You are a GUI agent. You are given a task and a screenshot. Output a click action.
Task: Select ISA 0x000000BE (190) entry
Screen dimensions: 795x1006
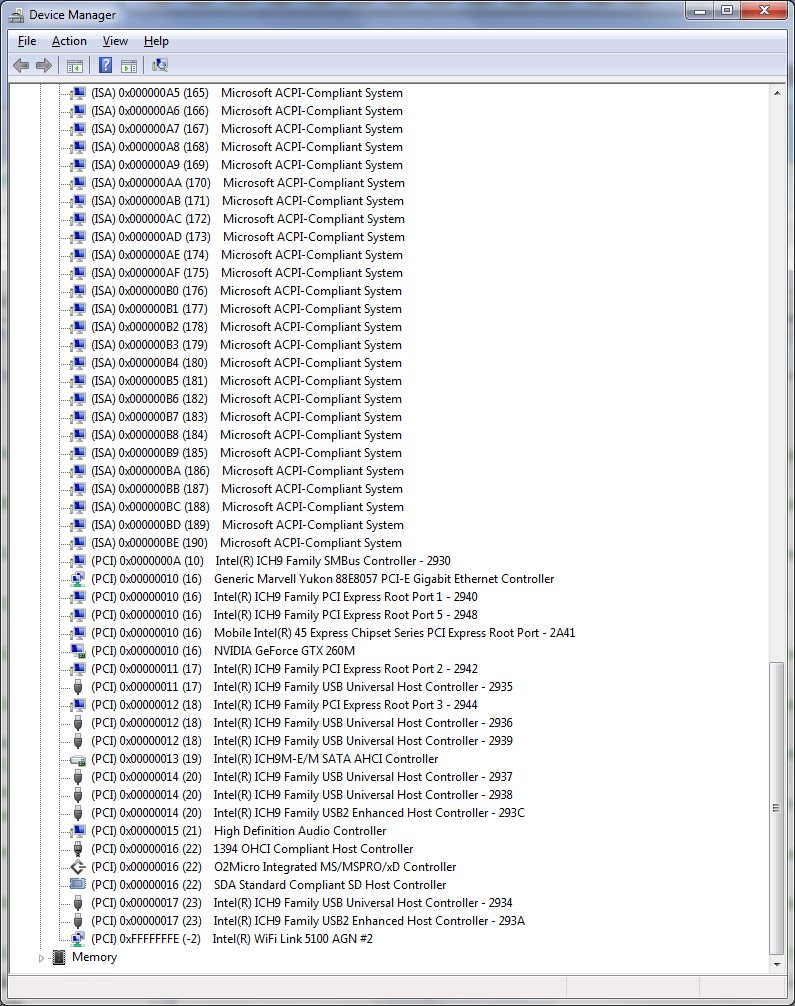246,543
